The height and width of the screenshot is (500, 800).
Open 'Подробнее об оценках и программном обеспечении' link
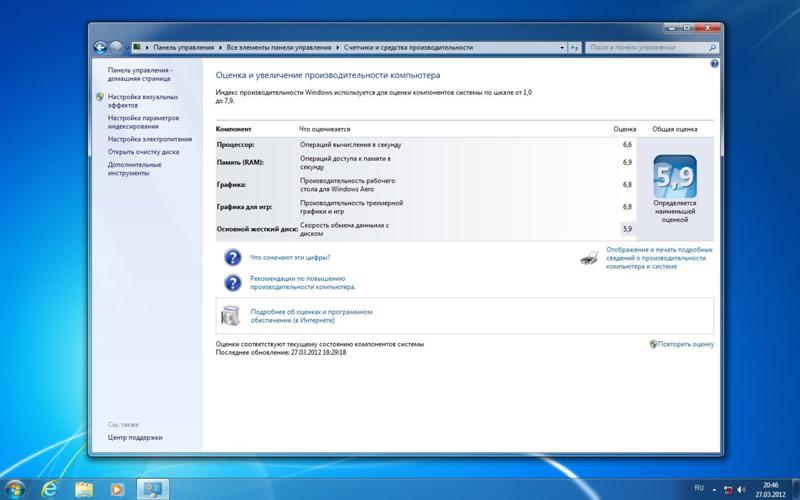[x=311, y=316]
